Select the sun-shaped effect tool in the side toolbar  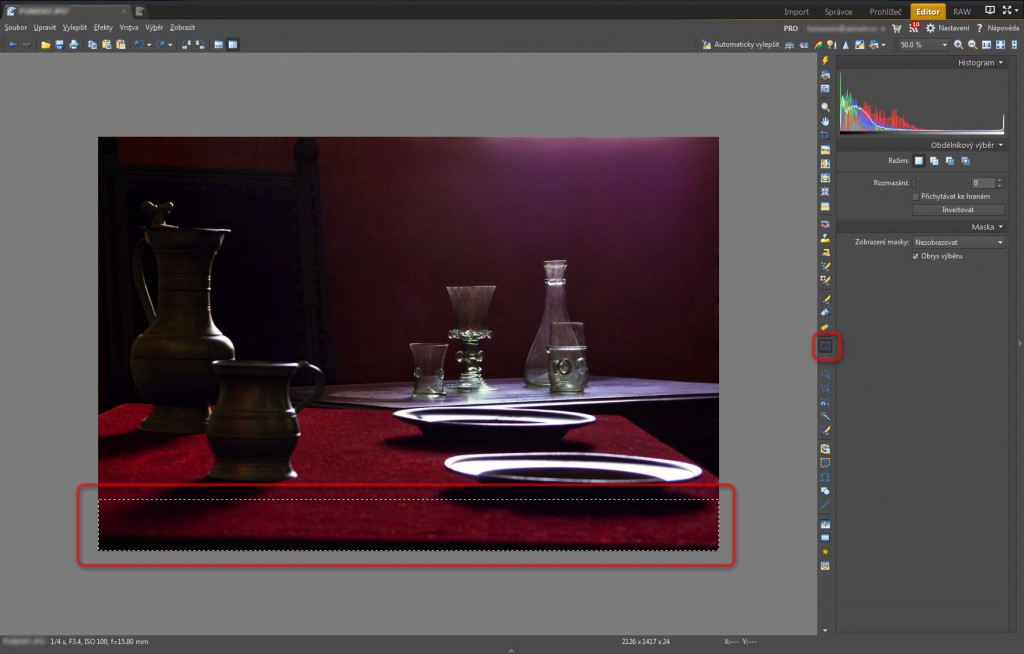coord(825,552)
